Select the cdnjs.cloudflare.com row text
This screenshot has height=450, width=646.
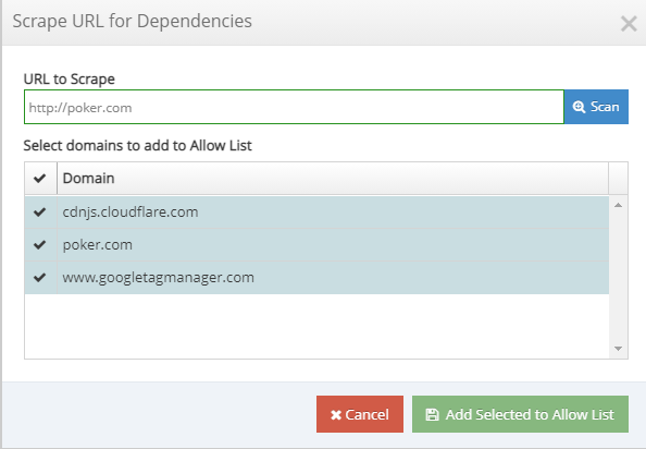[x=130, y=212]
